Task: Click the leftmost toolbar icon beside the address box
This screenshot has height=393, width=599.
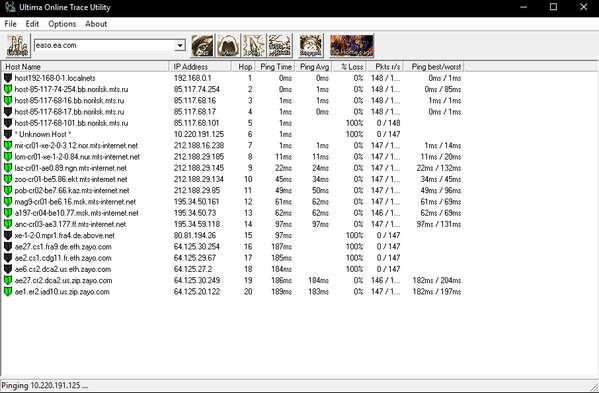Action: (18, 46)
